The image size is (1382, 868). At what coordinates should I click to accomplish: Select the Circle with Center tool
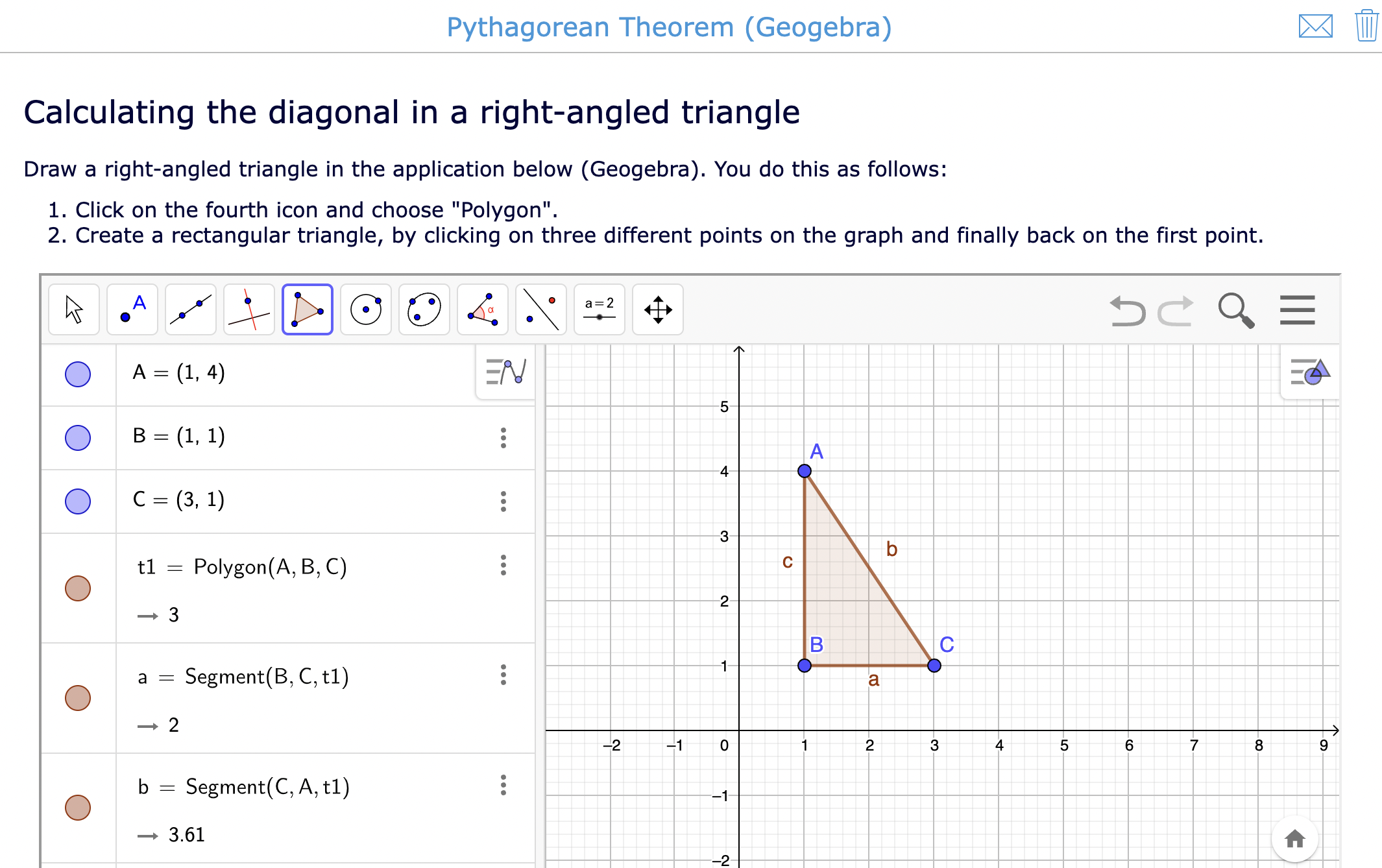pyautogui.click(x=365, y=310)
